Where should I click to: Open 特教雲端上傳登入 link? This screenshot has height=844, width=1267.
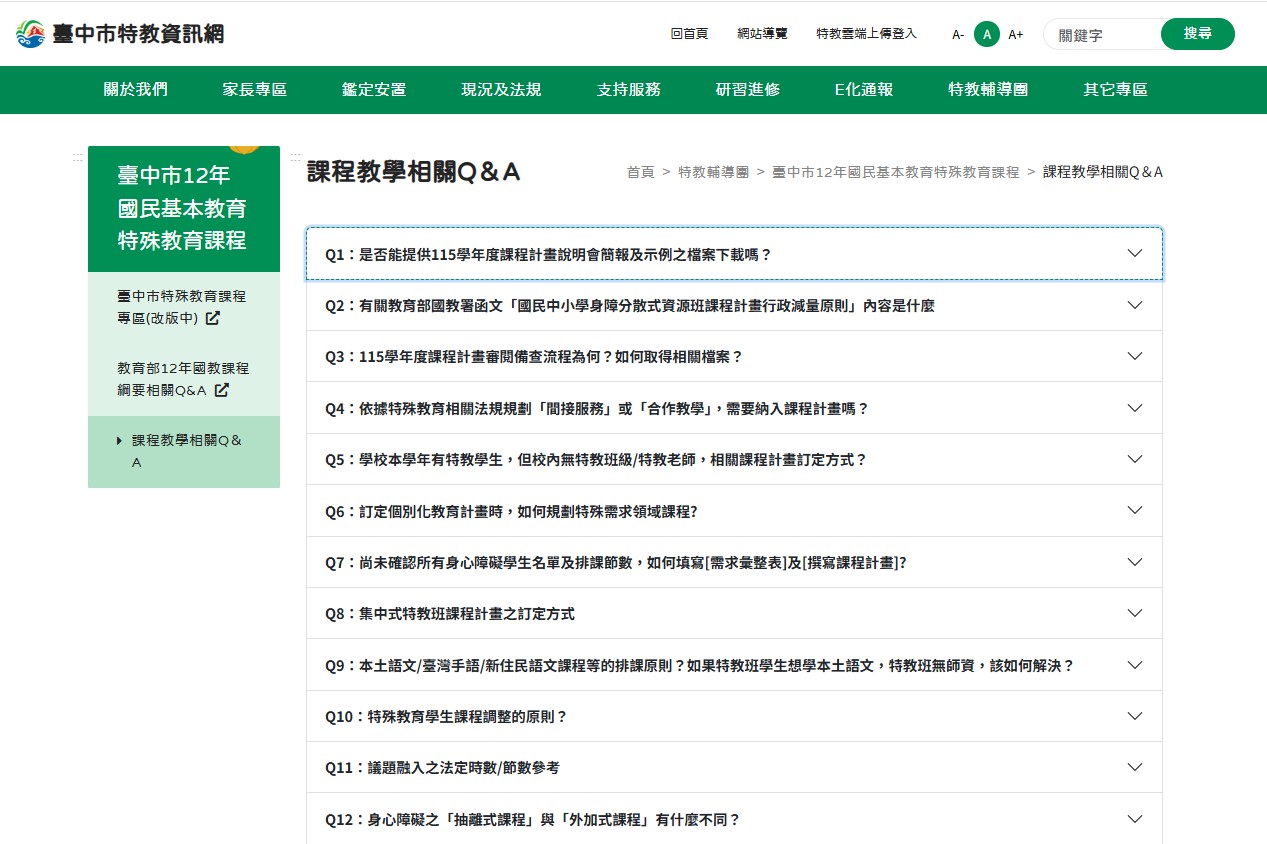(866, 34)
